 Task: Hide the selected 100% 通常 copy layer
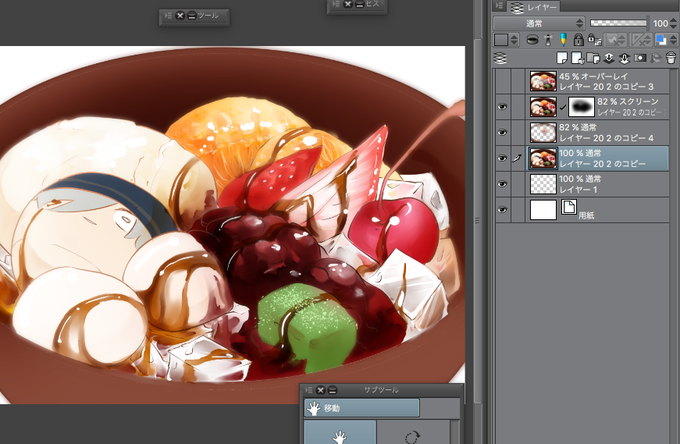click(502, 158)
